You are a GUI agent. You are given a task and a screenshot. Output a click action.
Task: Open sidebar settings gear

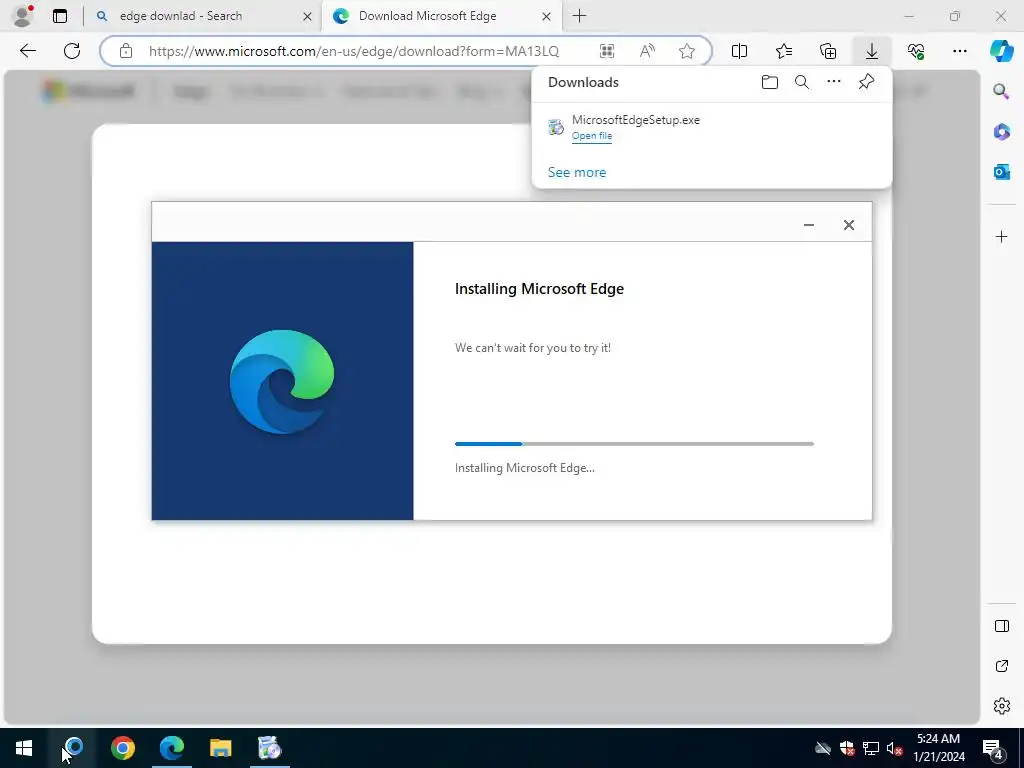(x=1001, y=706)
